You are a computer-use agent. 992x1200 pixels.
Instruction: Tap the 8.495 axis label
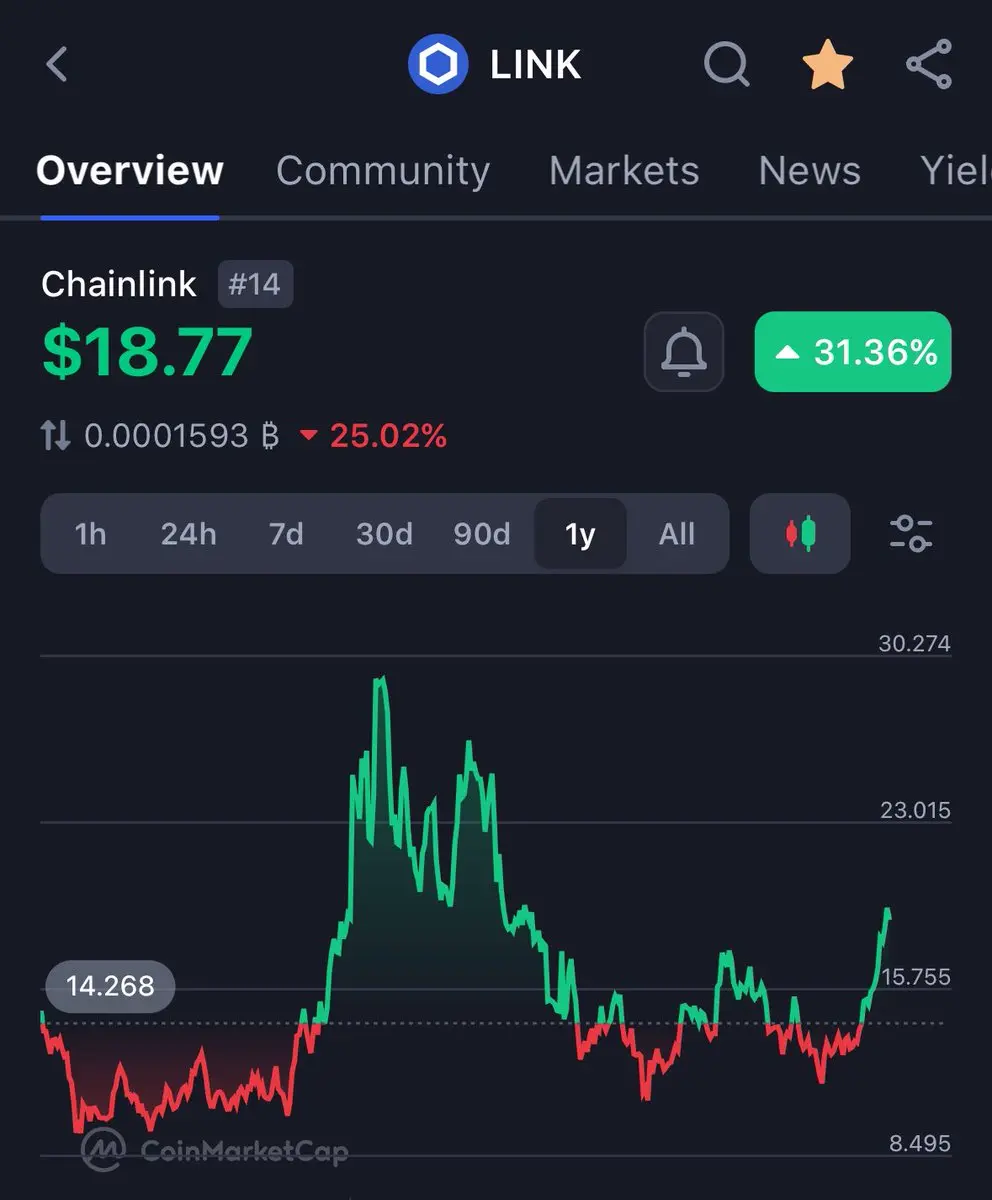click(x=919, y=1143)
